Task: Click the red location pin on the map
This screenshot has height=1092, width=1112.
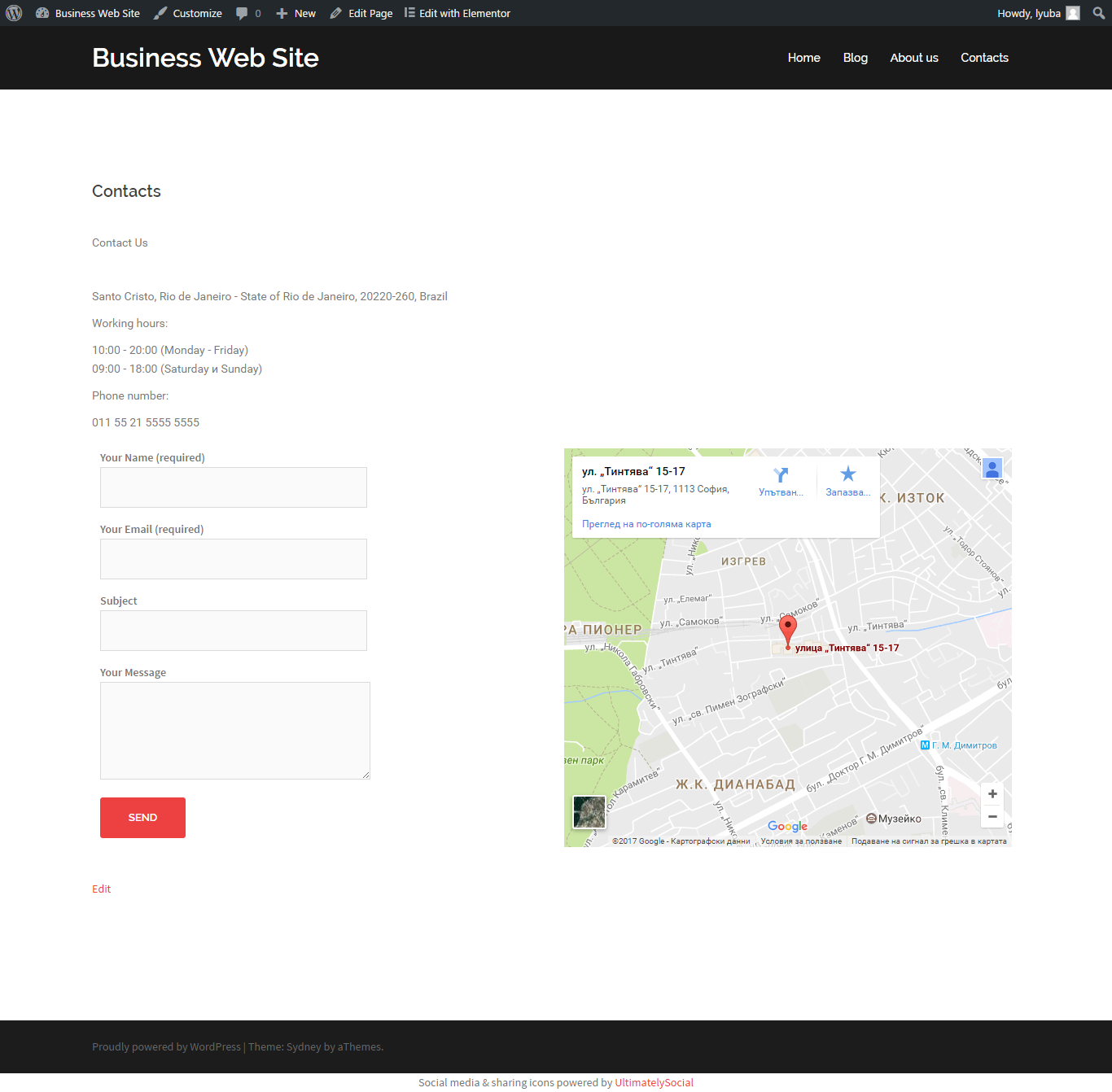Action: tap(788, 631)
